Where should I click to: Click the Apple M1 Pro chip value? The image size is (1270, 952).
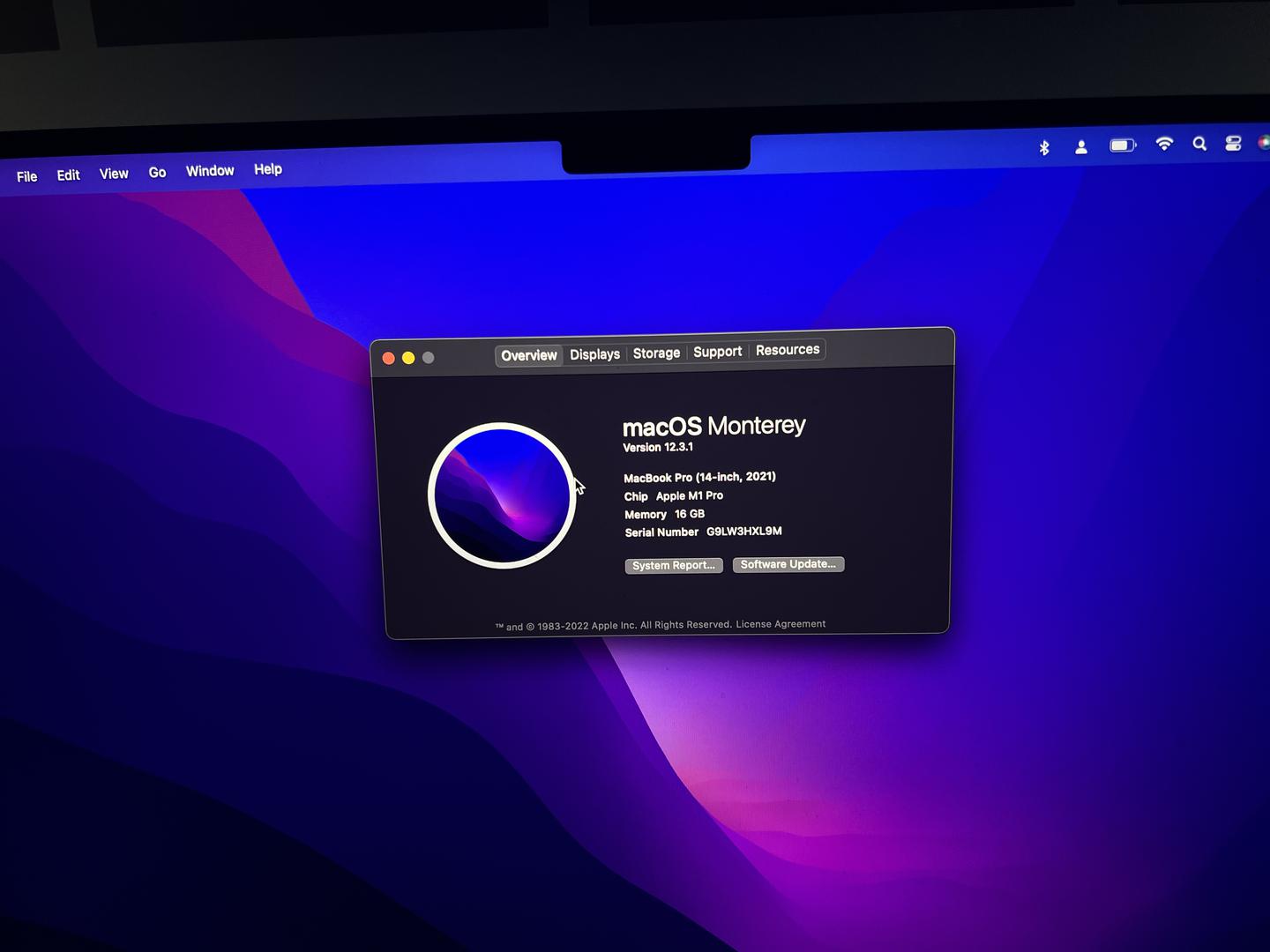point(690,495)
